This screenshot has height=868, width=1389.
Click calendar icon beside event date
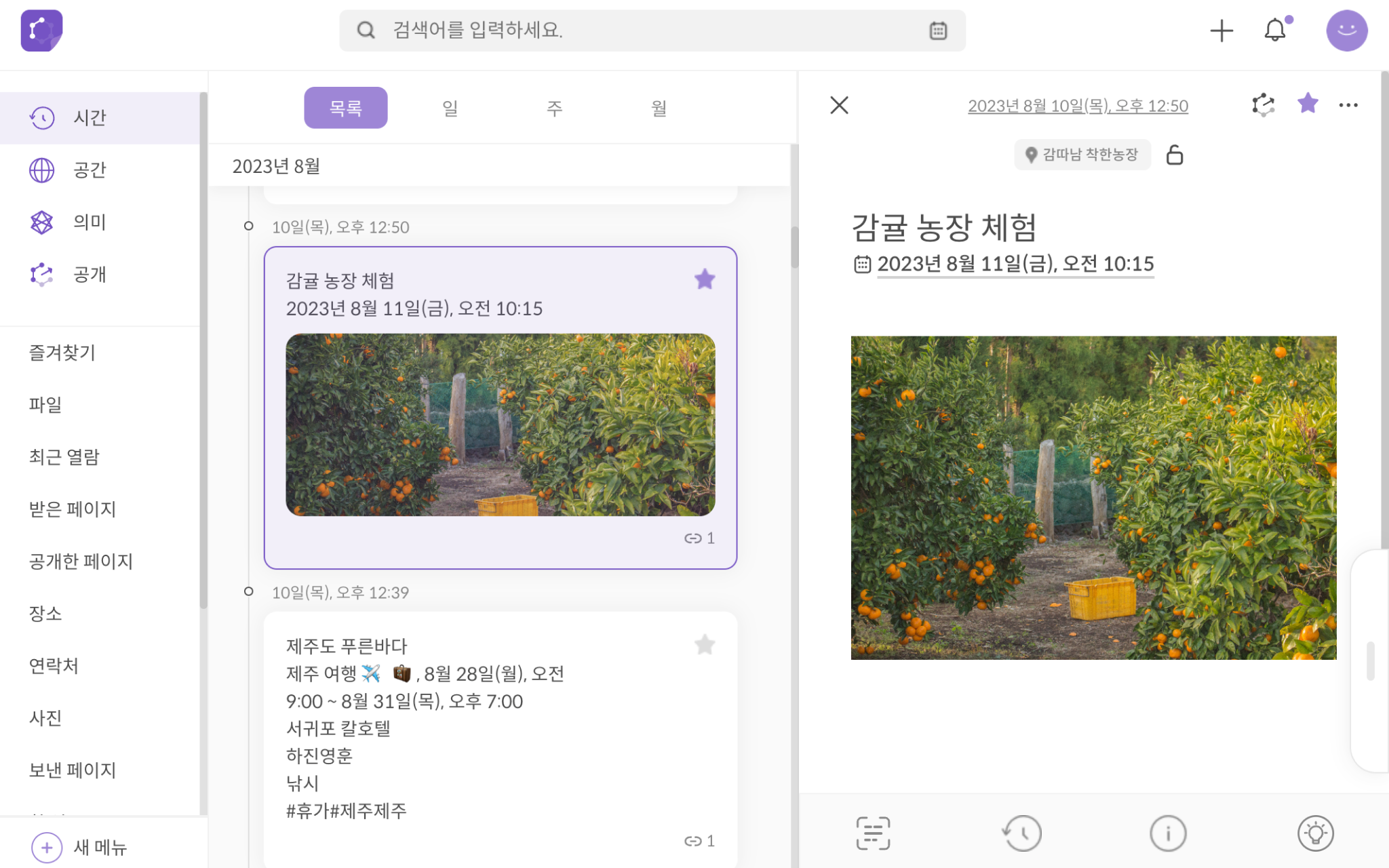[x=862, y=264]
